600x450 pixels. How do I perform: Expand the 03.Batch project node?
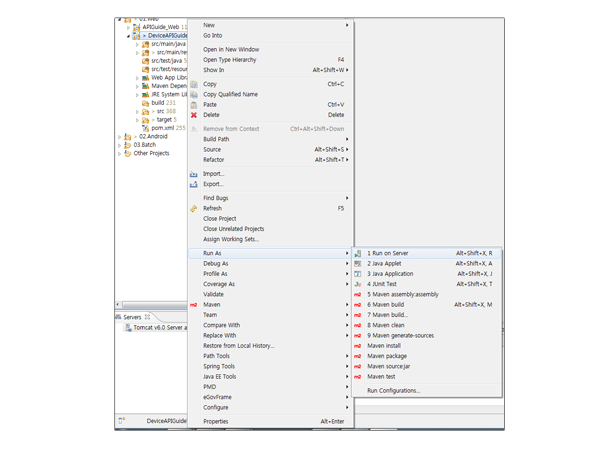pos(120,145)
